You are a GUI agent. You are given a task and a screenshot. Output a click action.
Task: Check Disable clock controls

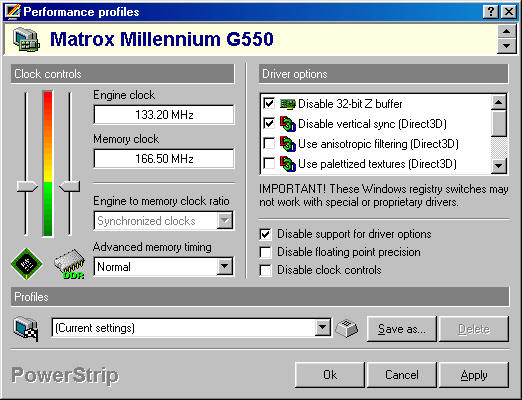[265, 270]
